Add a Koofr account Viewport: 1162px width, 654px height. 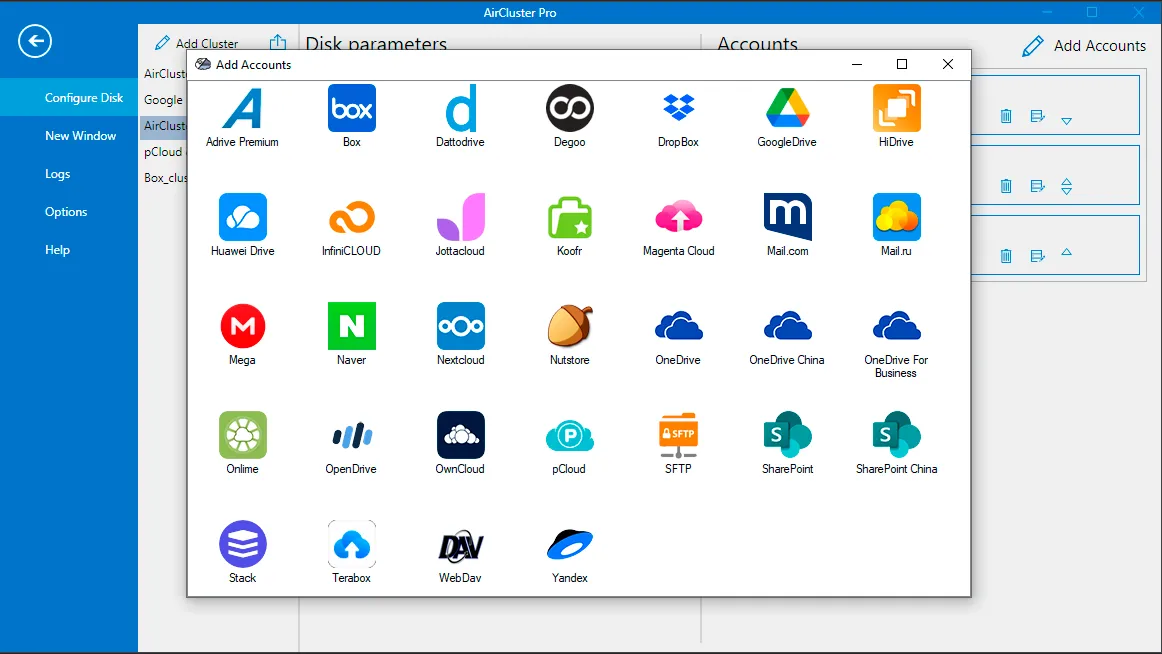click(569, 218)
